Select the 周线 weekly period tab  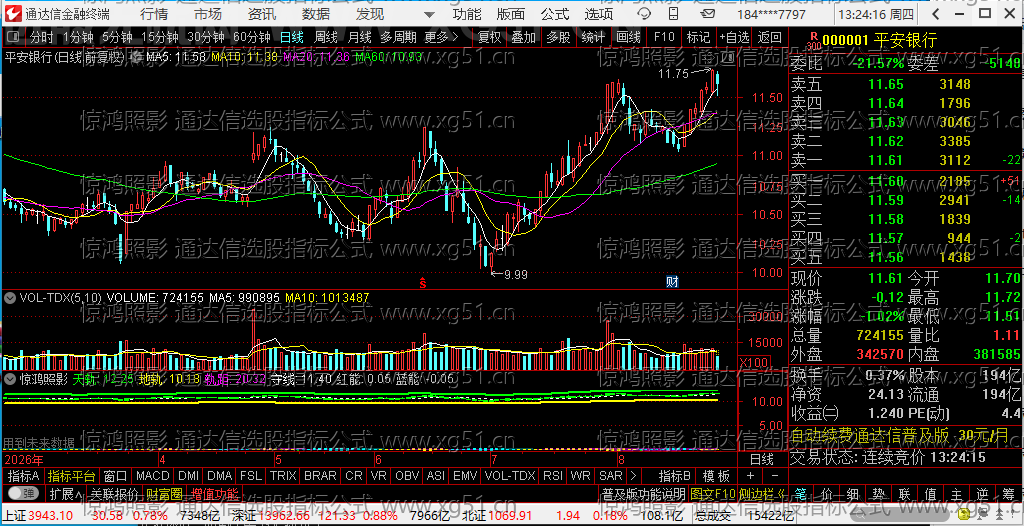(326, 37)
